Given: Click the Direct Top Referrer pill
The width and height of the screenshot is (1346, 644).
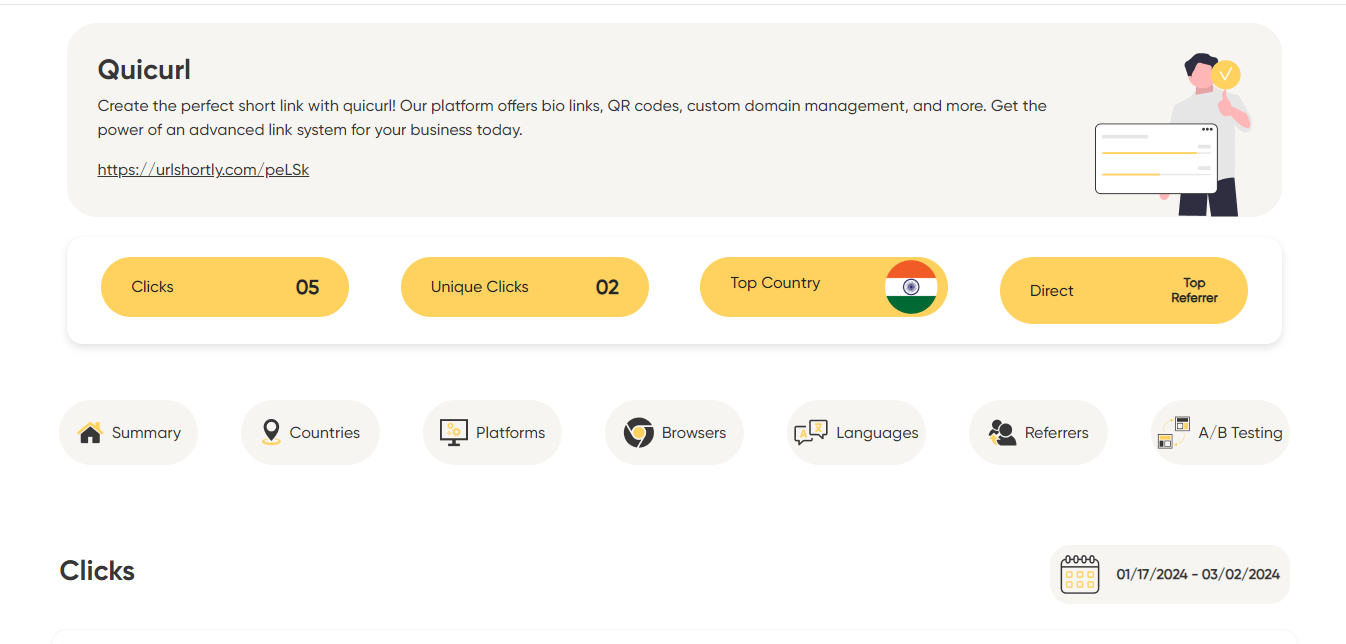Looking at the screenshot, I should [x=1123, y=291].
